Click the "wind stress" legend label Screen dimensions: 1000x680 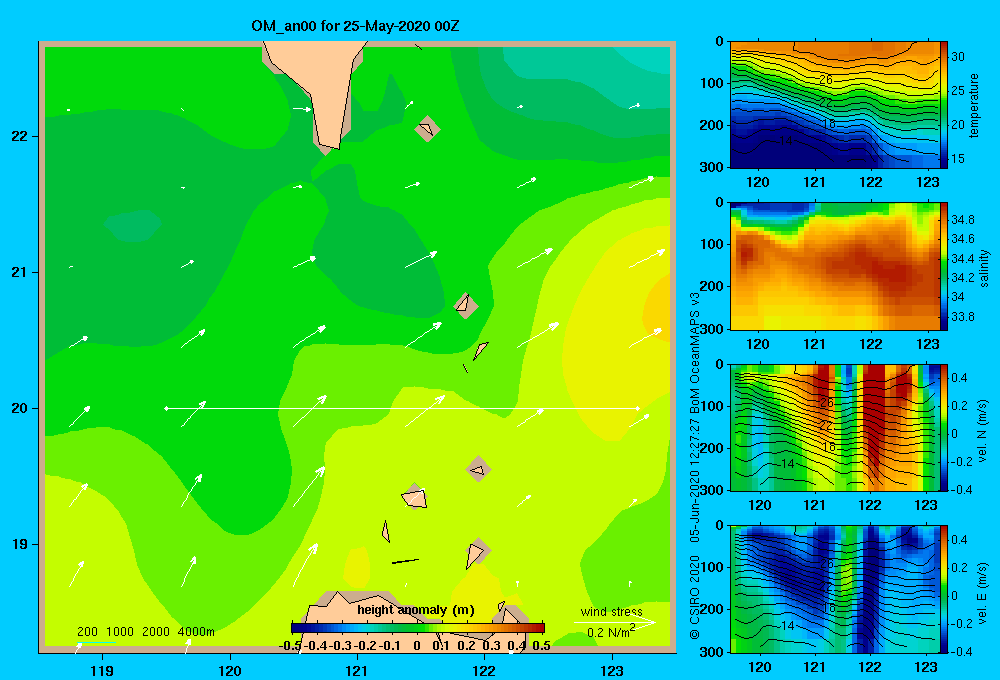click(612, 612)
